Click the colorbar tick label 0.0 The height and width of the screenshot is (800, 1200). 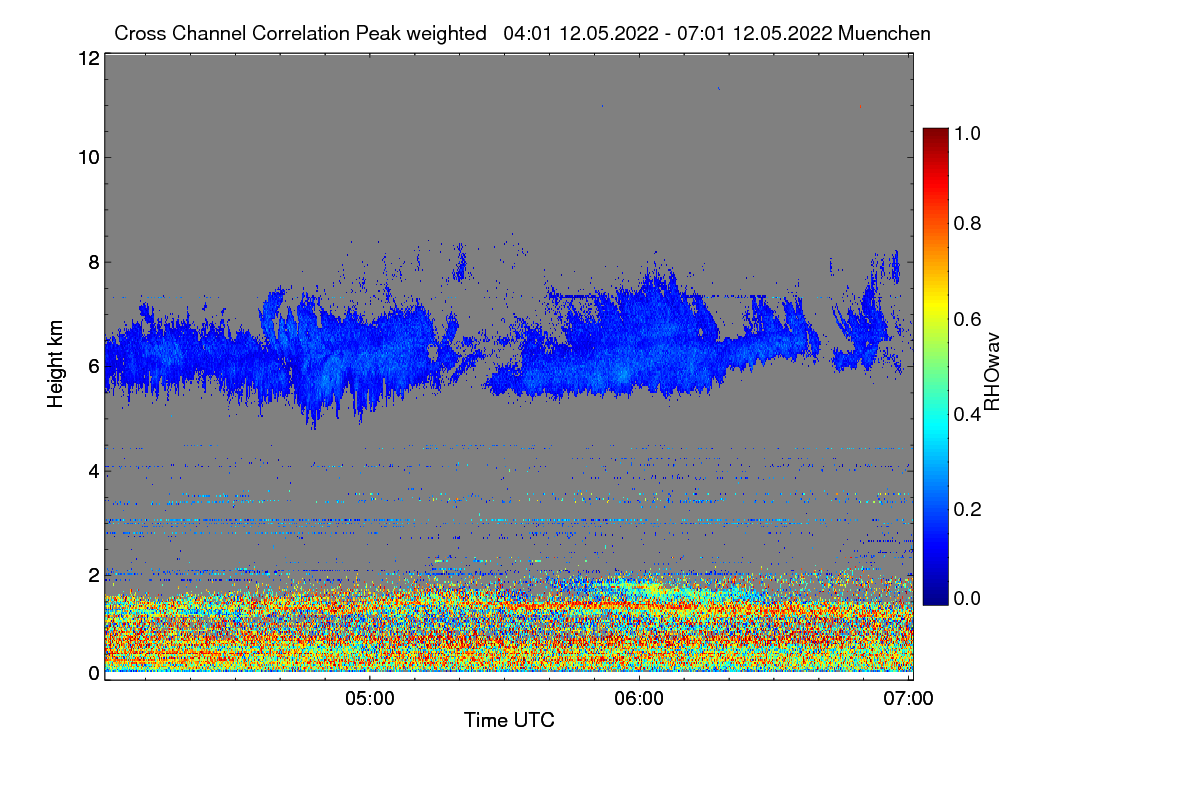pos(968,598)
